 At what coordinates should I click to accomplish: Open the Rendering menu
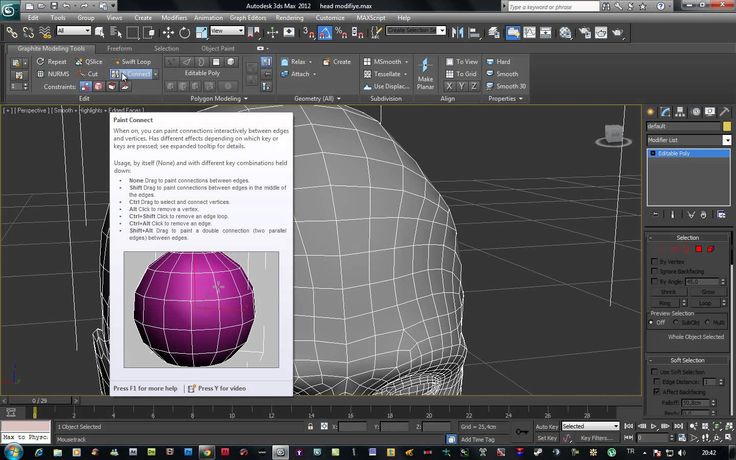[290, 18]
